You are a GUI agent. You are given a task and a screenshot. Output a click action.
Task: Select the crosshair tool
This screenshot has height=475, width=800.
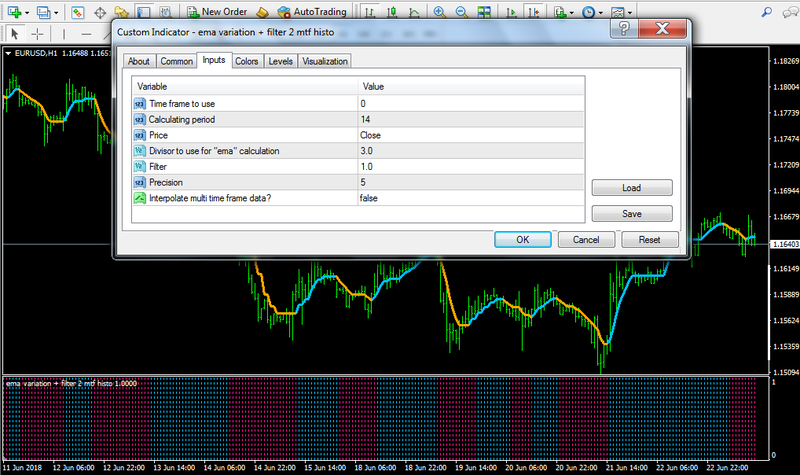click(x=38, y=34)
